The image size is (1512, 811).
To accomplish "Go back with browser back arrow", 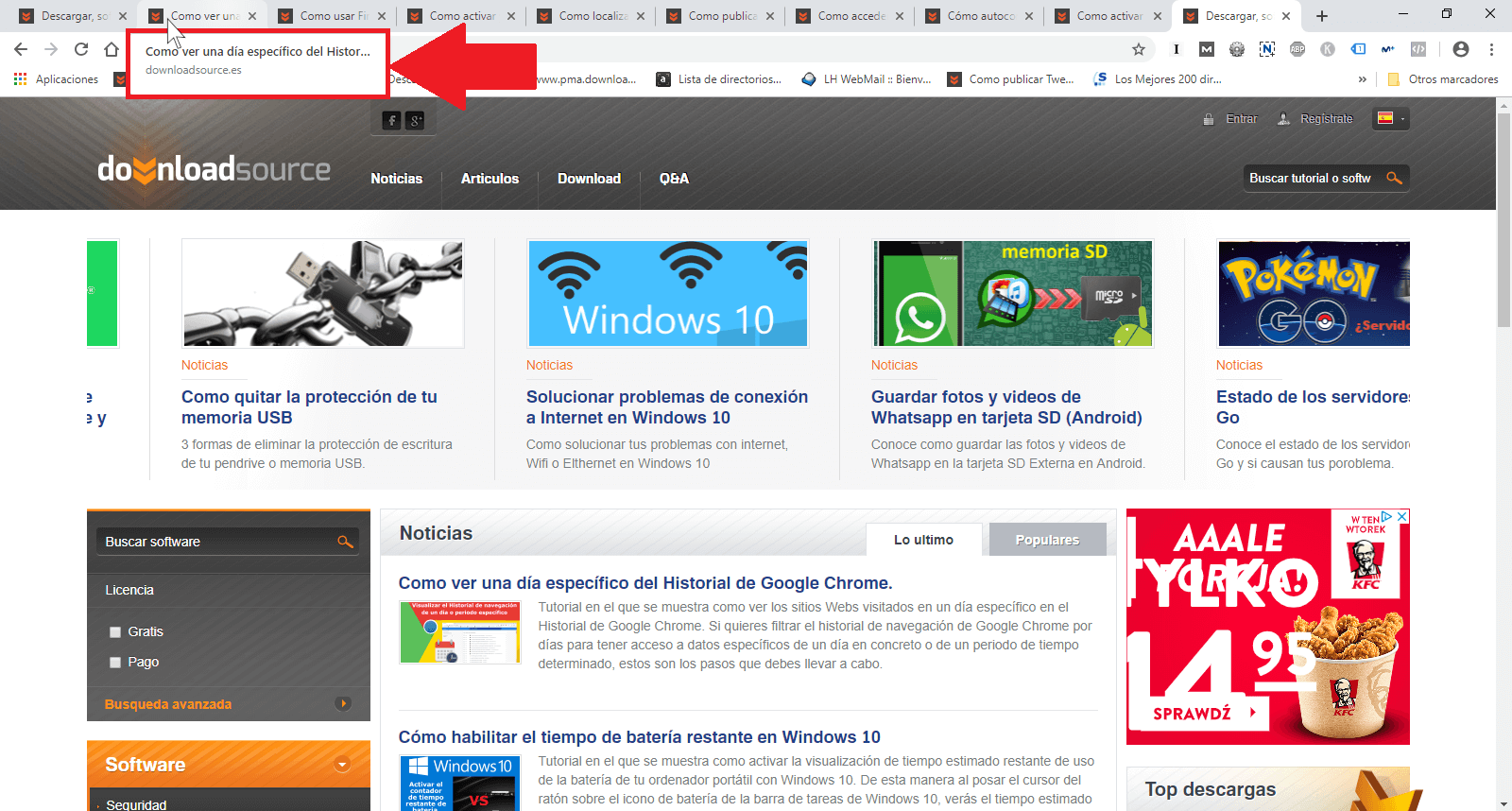I will 21,49.
